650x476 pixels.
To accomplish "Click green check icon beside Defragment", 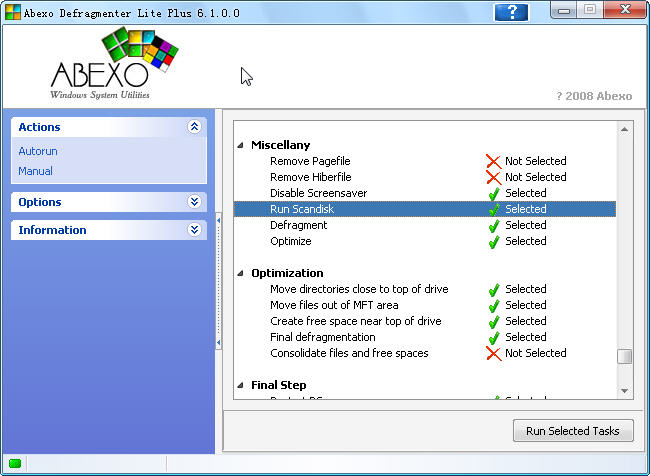I will pos(493,225).
